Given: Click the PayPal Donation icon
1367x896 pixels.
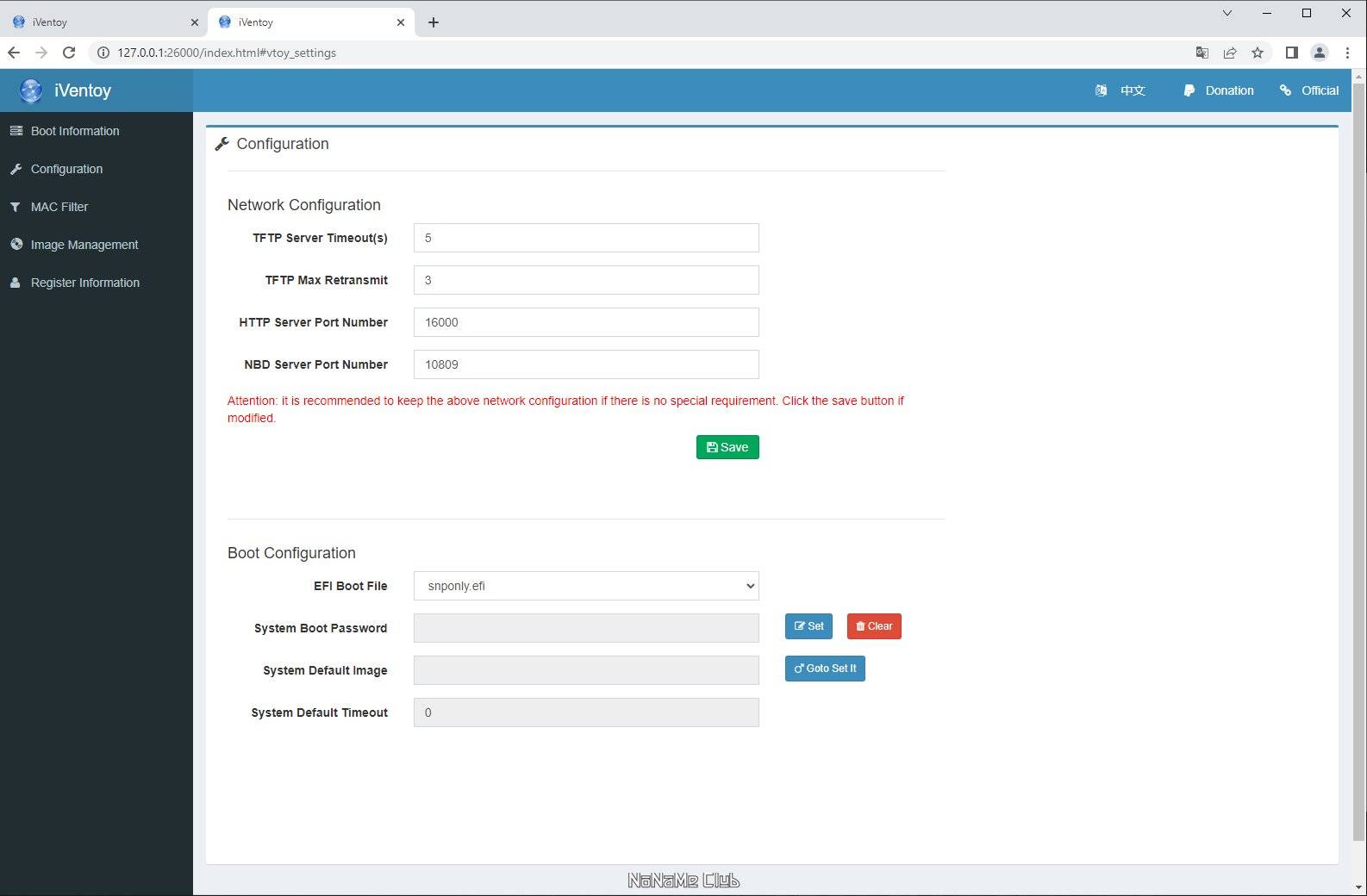Looking at the screenshot, I should point(1189,90).
